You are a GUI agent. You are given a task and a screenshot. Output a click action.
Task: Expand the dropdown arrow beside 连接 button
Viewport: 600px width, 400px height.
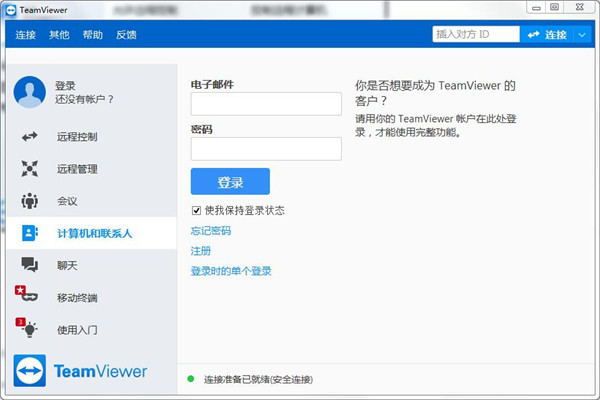pyautogui.click(x=582, y=35)
